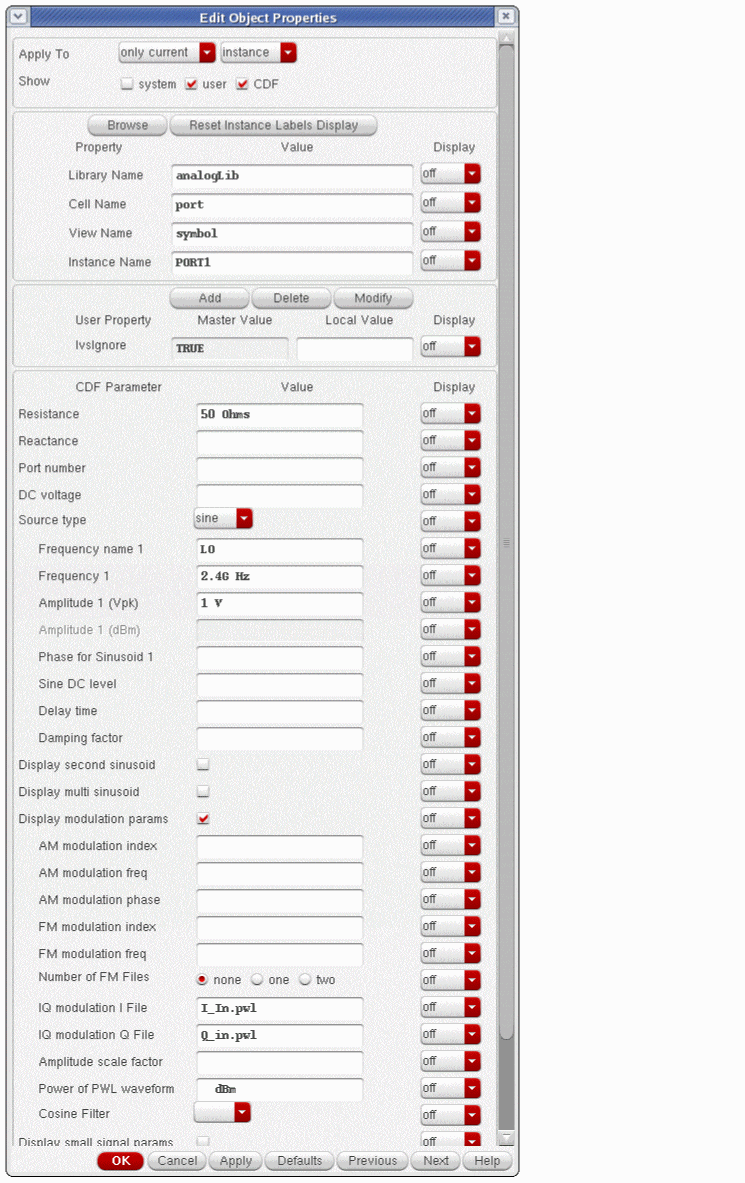Viewport: 745px width, 1183px height.
Task: Click Power of PWL waveform field
Action: 279,1089
